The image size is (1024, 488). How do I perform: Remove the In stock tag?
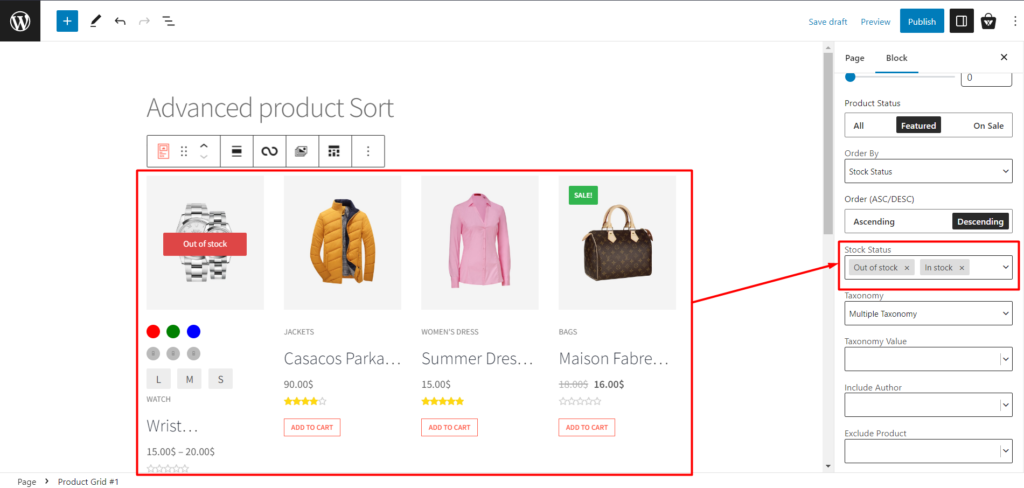coord(961,268)
